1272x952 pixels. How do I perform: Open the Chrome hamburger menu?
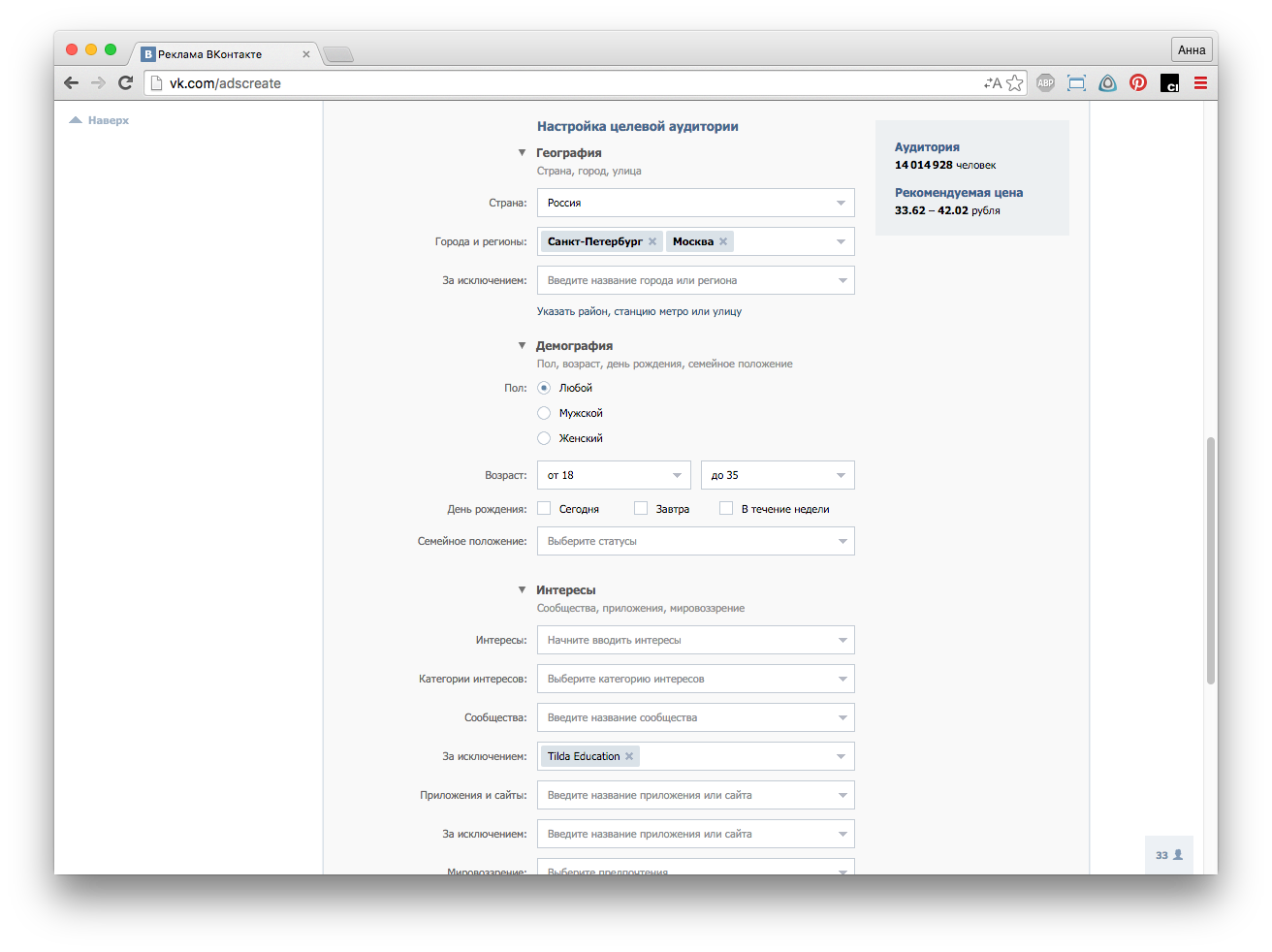[x=1200, y=83]
